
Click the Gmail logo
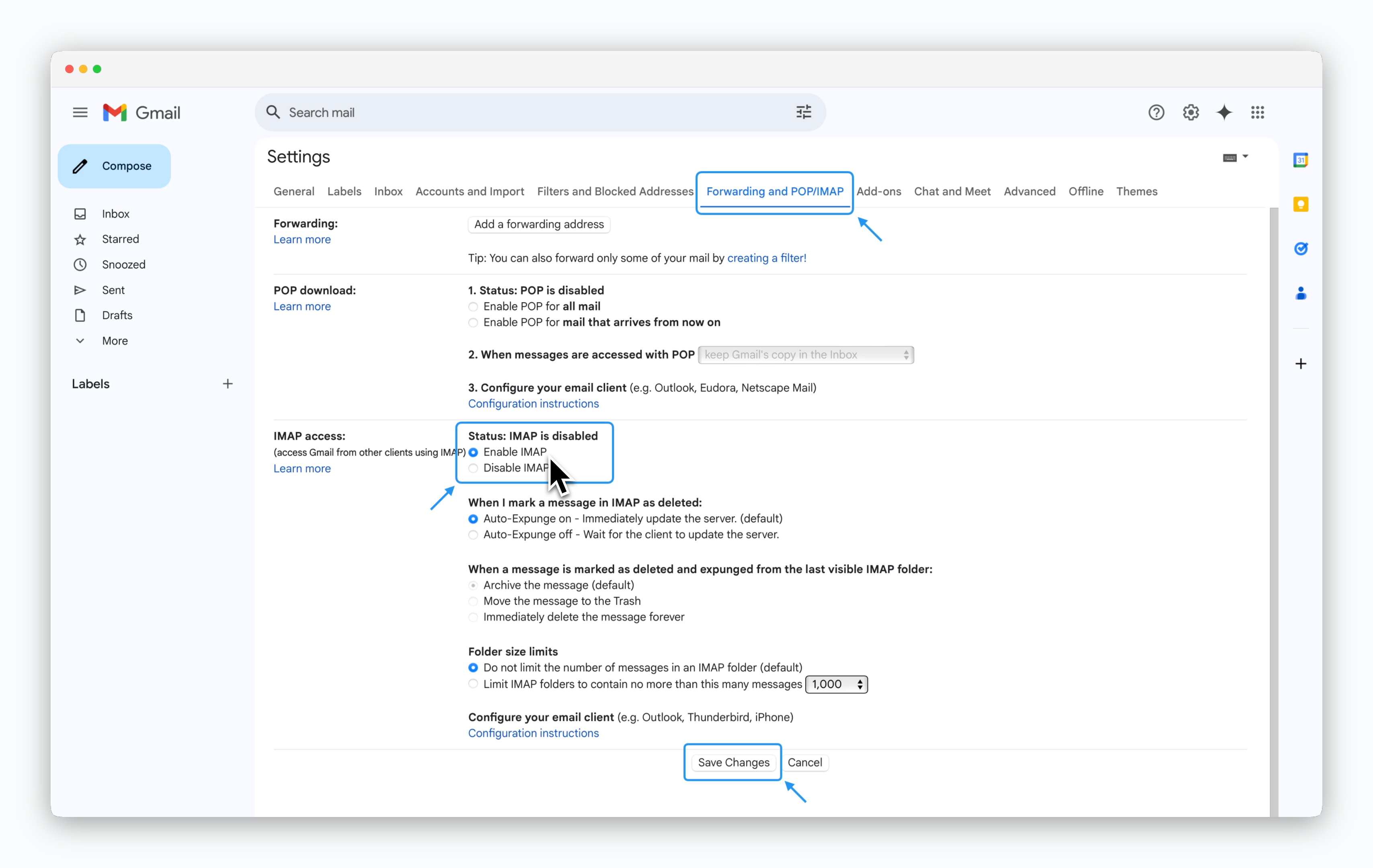[142, 112]
